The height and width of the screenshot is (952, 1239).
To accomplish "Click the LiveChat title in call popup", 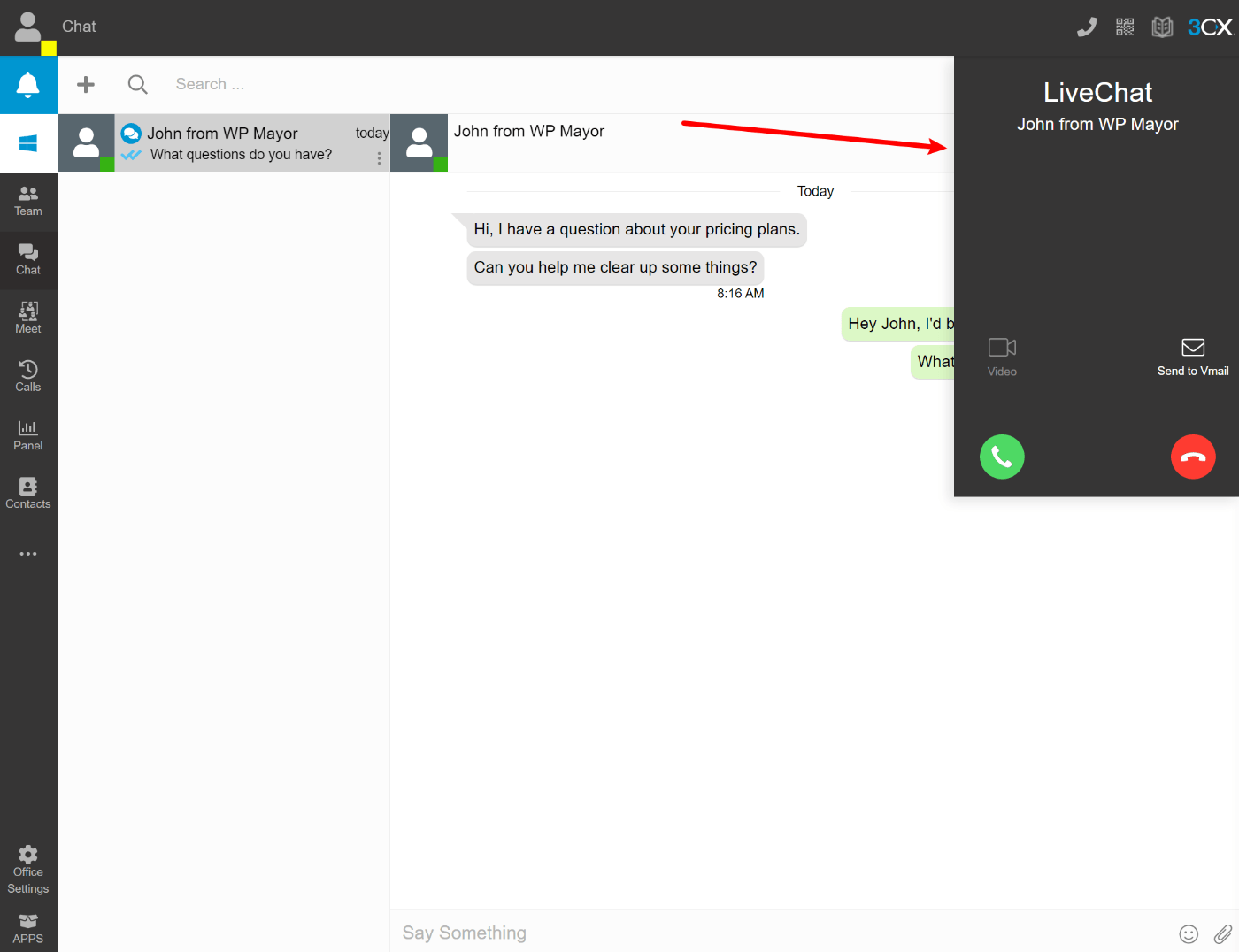I will click(x=1097, y=92).
